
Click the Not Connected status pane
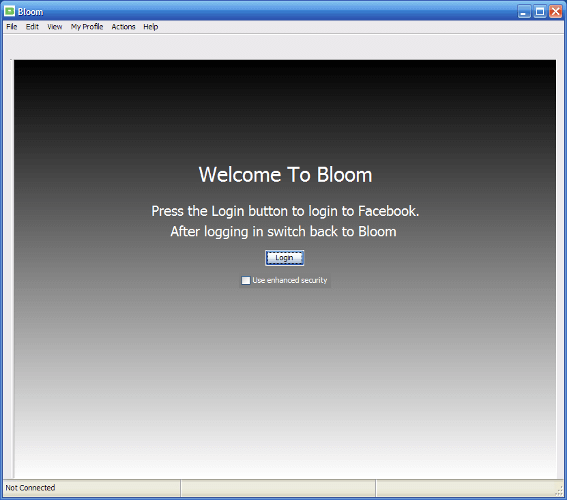(x=91, y=488)
